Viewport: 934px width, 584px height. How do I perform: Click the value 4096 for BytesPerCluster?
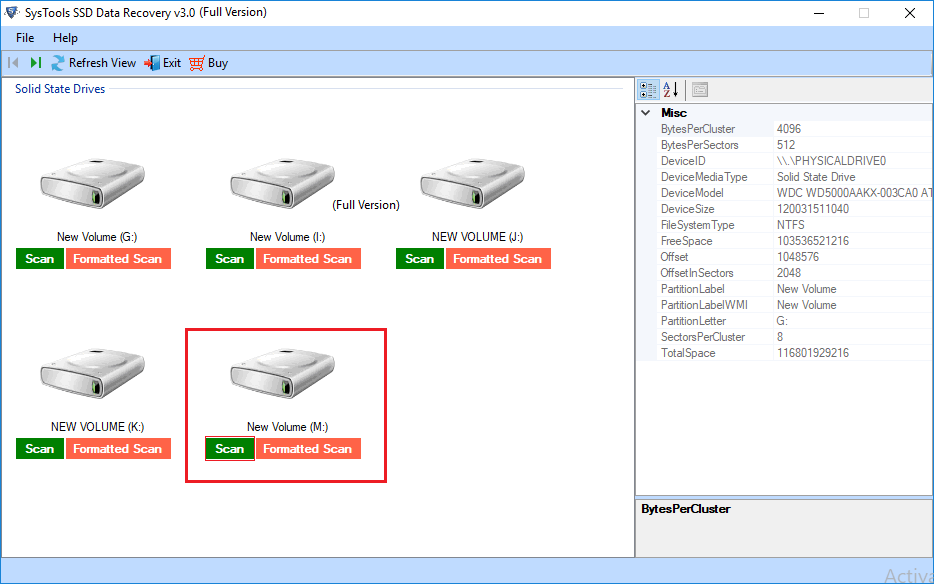point(789,129)
